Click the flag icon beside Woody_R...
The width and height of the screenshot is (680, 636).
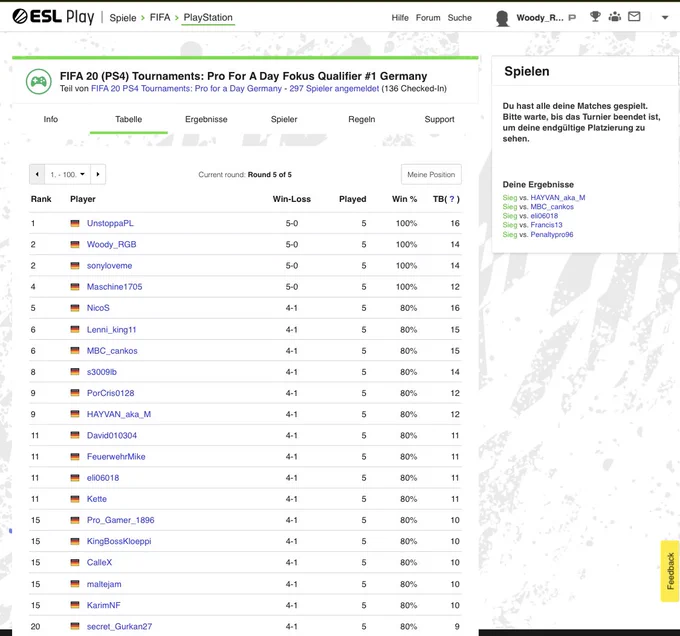tap(572, 18)
